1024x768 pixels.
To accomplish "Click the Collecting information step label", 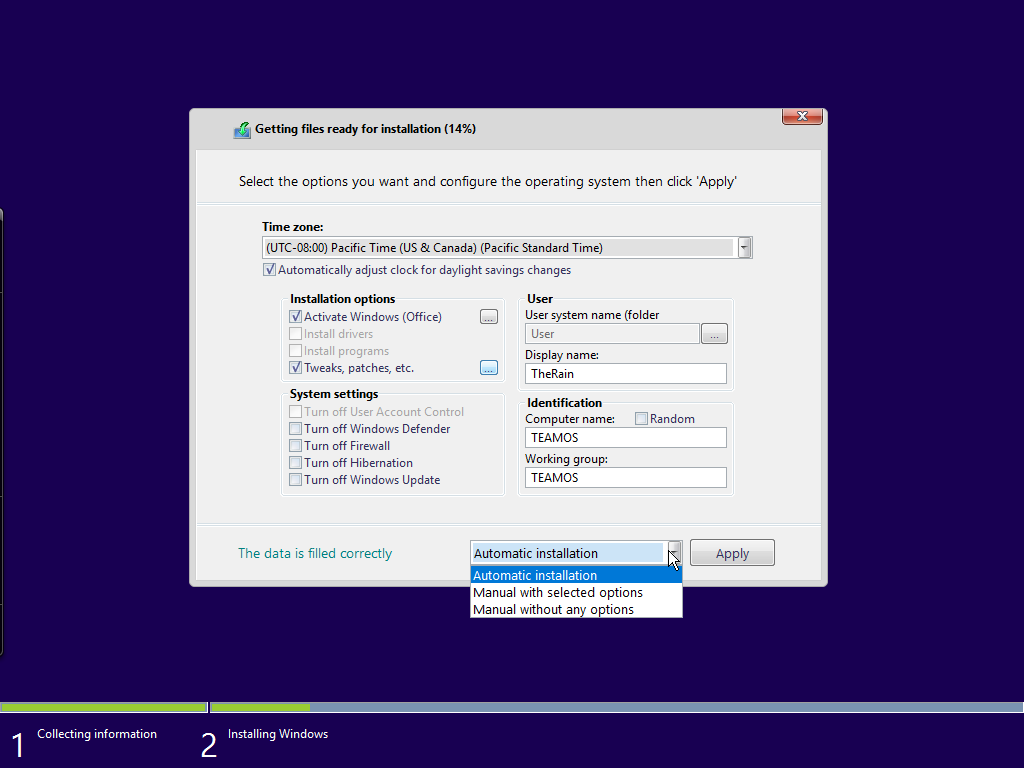I will tap(97, 734).
